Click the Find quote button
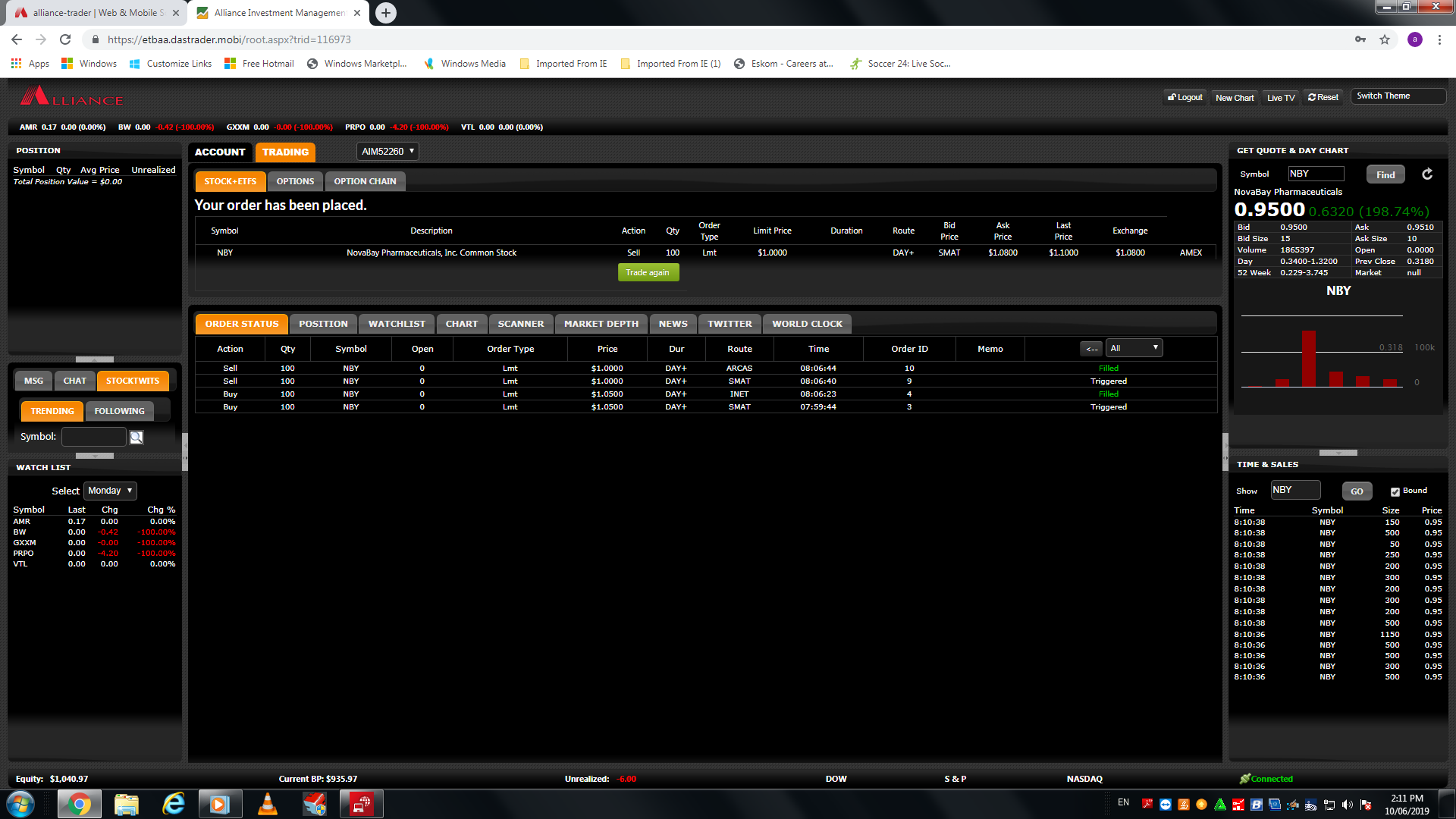This screenshot has width=1456, height=819. (1385, 174)
